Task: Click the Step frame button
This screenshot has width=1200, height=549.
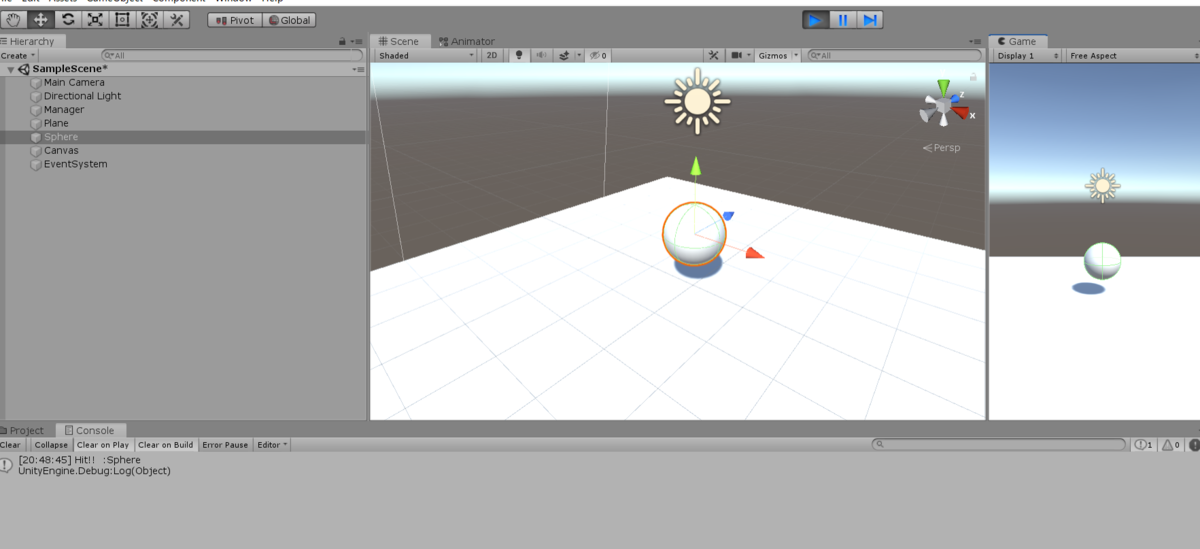Action: click(870, 19)
